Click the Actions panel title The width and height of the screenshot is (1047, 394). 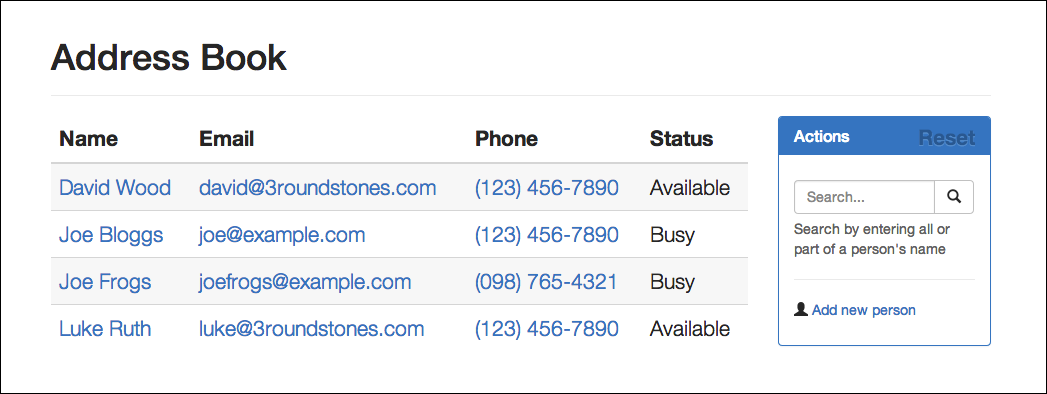pos(821,136)
